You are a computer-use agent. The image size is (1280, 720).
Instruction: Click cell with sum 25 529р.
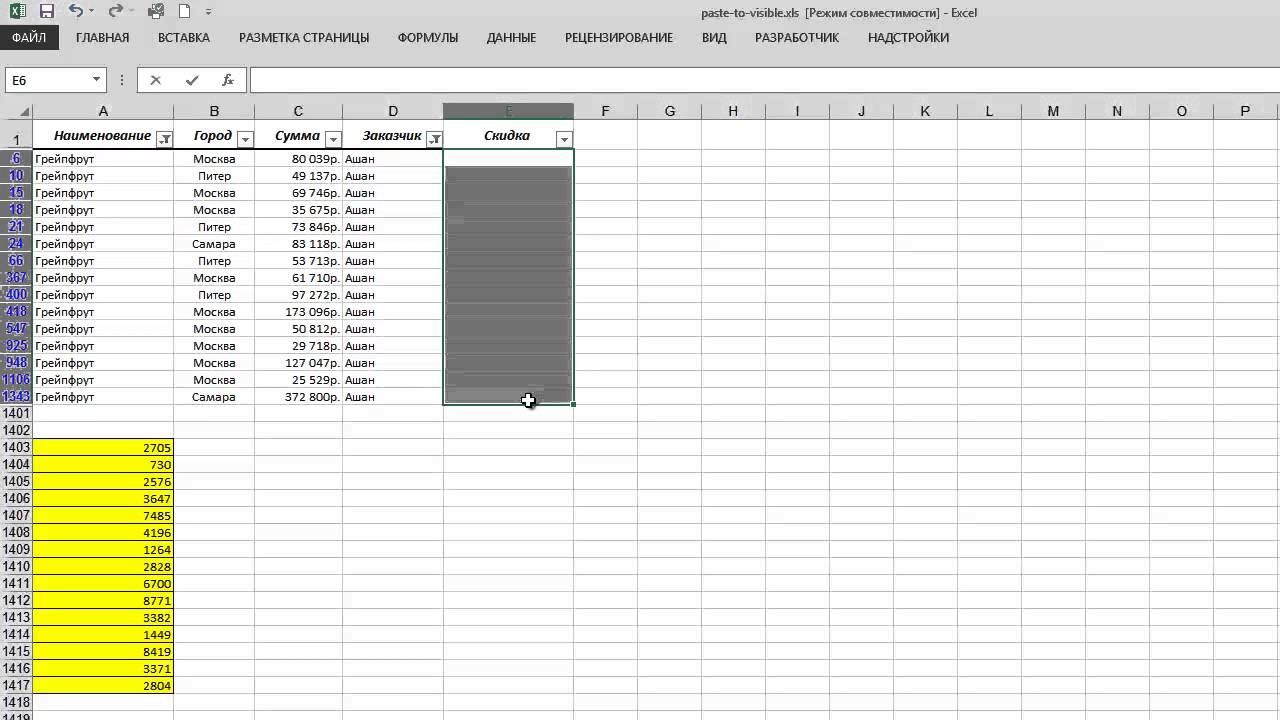click(298, 380)
